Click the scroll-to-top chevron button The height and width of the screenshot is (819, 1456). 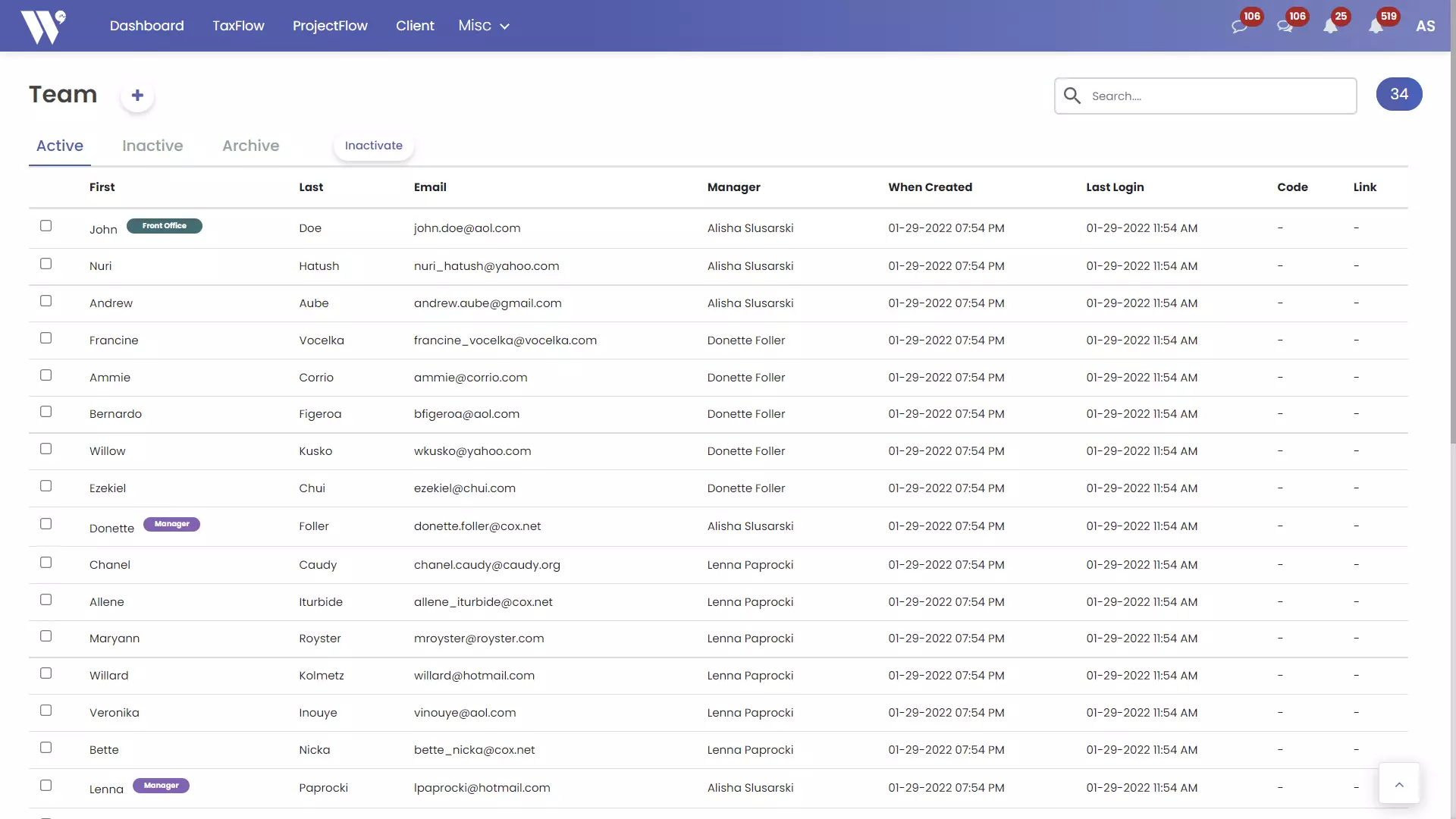1399,783
